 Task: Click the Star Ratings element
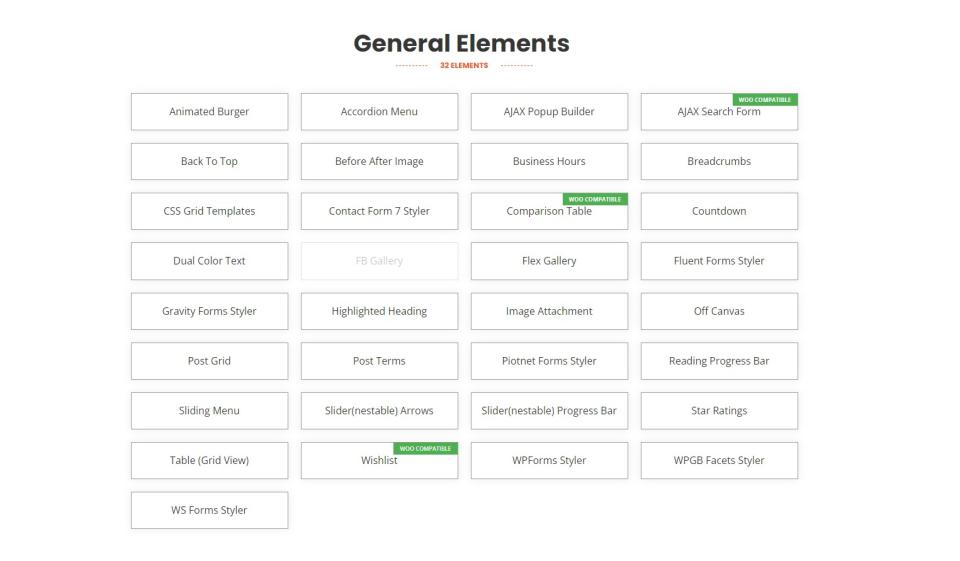click(x=719, y=411)
